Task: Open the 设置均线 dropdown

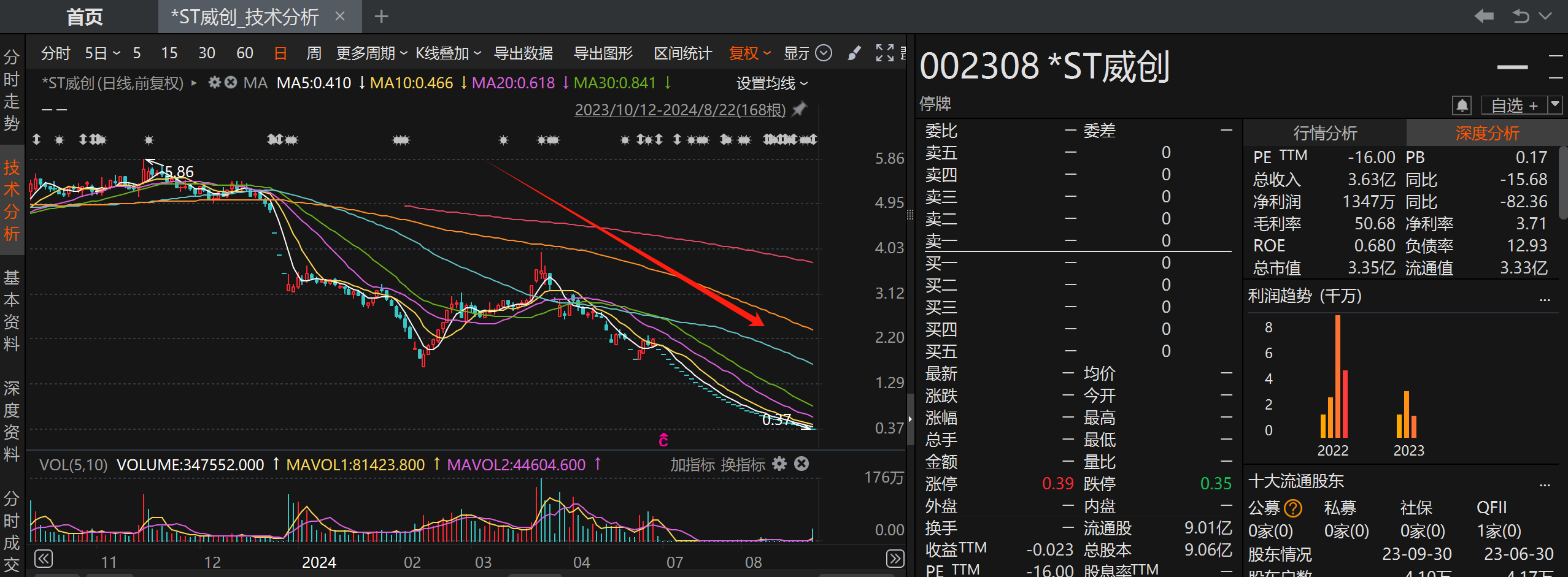Action: [x=772, y=83]
